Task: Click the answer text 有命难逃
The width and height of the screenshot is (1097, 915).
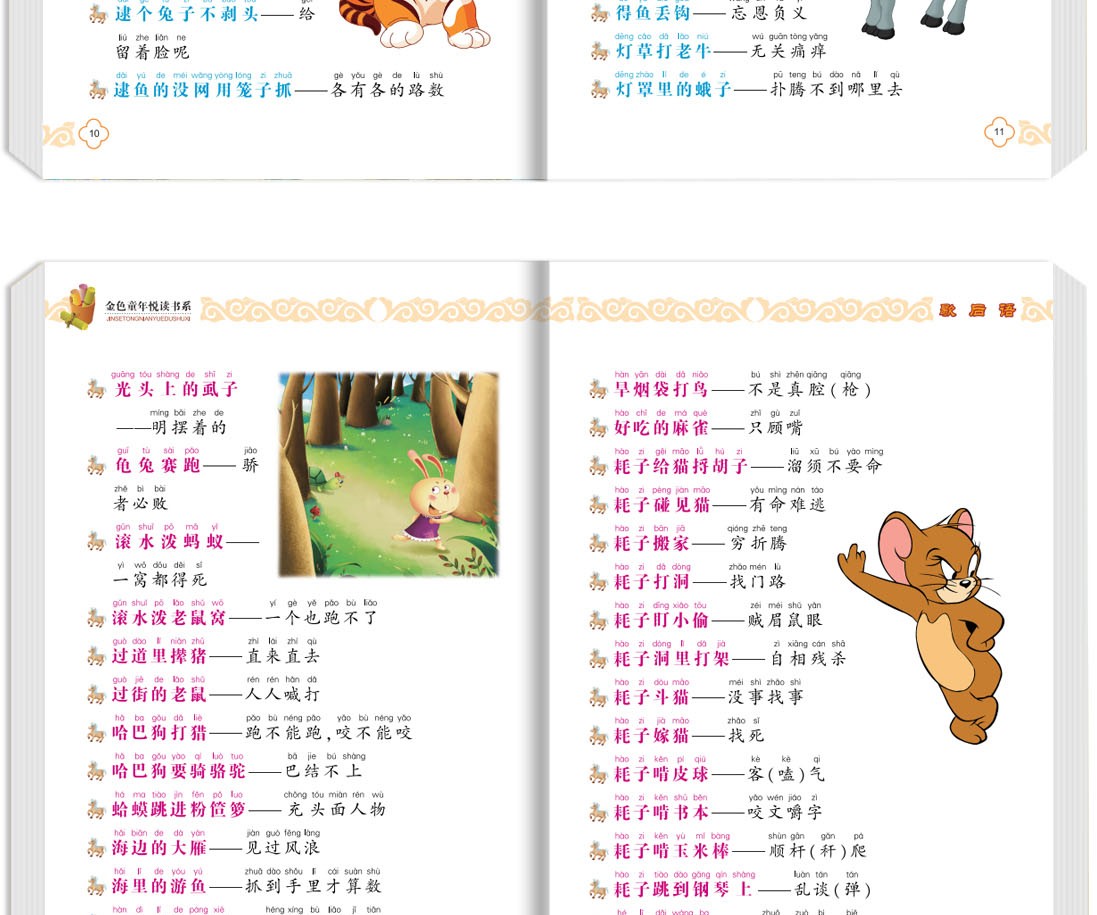Action: (788, 504)
